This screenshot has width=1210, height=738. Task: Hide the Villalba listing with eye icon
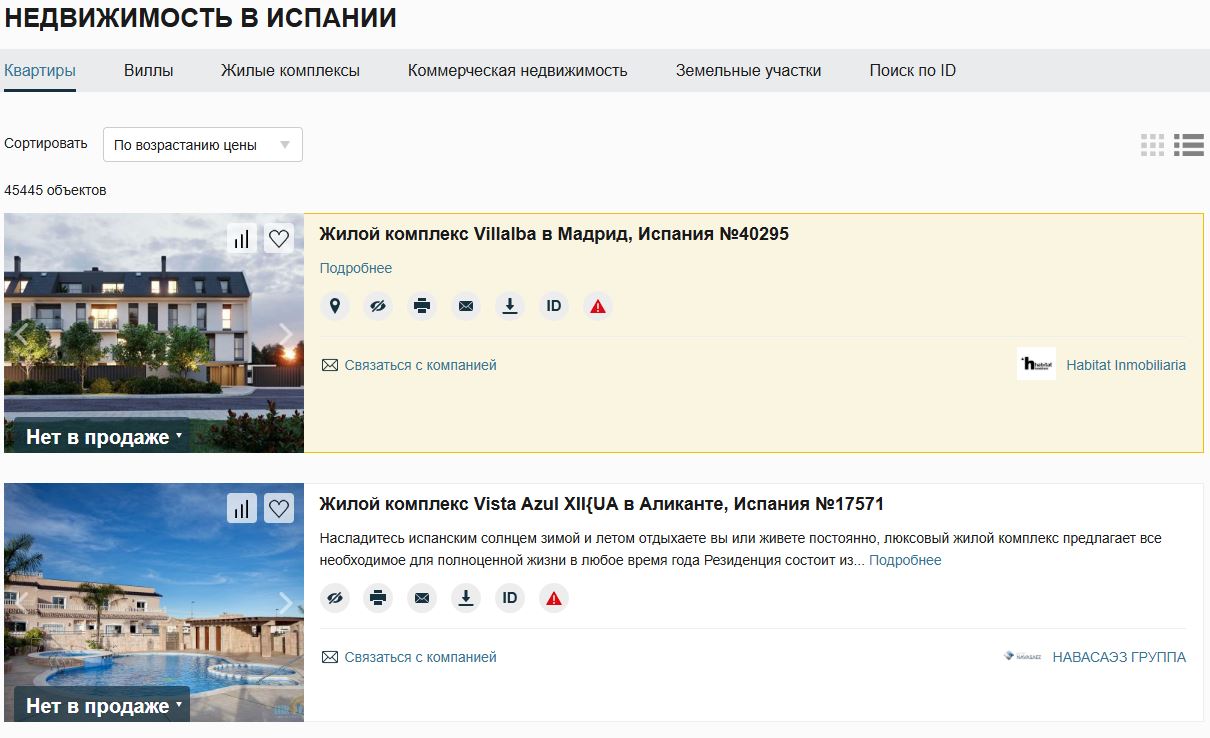tap(378, 306)
